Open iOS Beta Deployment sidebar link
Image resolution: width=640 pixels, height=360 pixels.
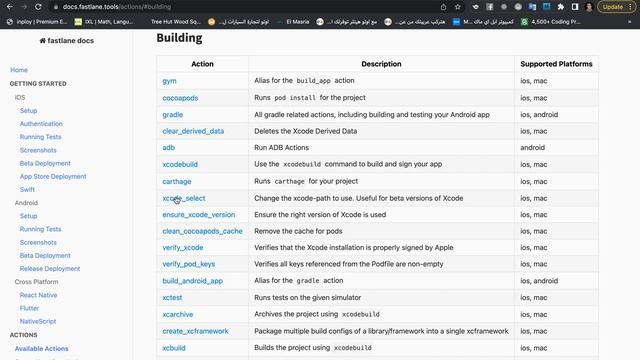tap(45, 163)
